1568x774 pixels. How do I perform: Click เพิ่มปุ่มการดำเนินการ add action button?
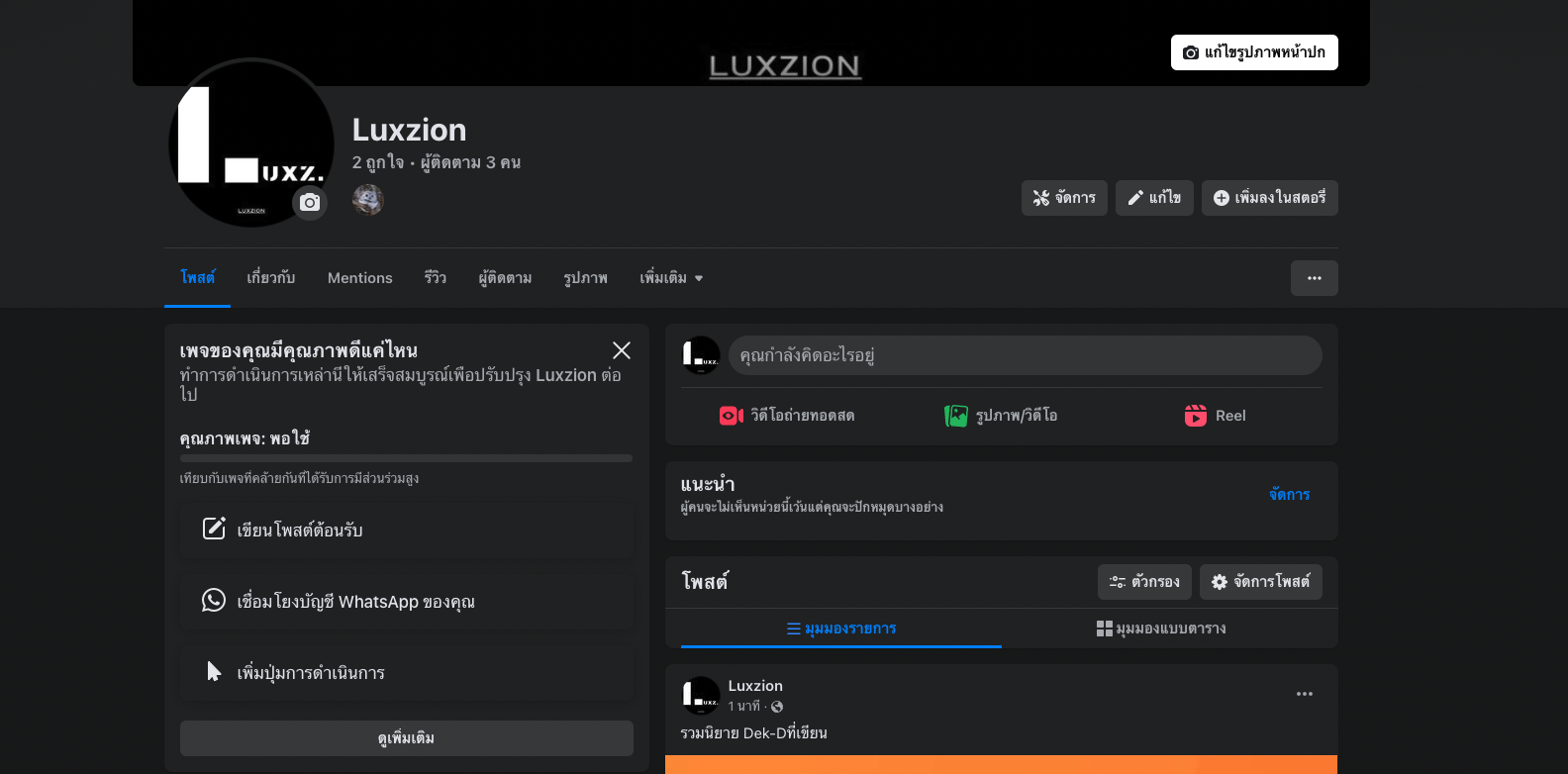(x=407, y=672)
